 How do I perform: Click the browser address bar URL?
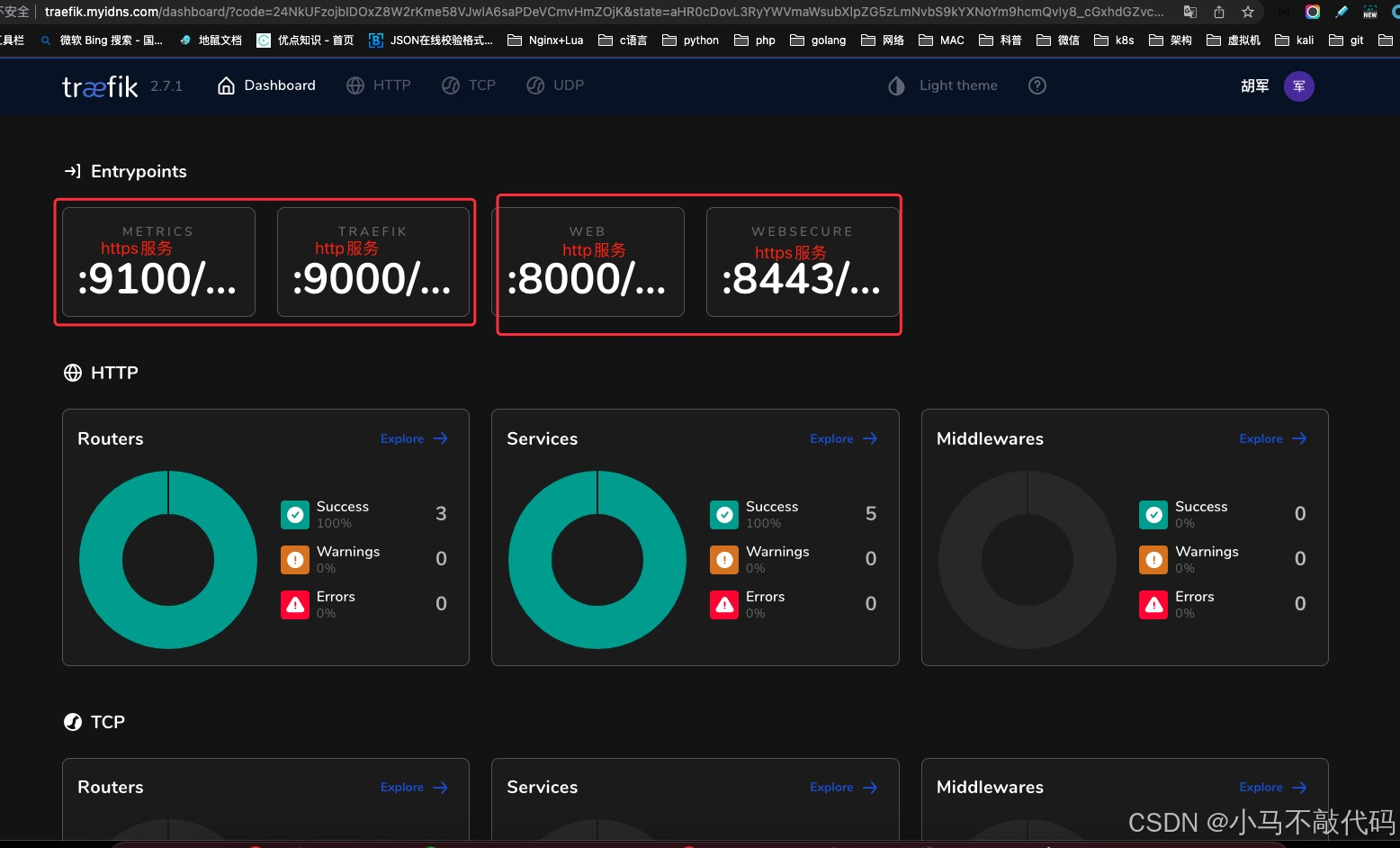click(604, 12)
